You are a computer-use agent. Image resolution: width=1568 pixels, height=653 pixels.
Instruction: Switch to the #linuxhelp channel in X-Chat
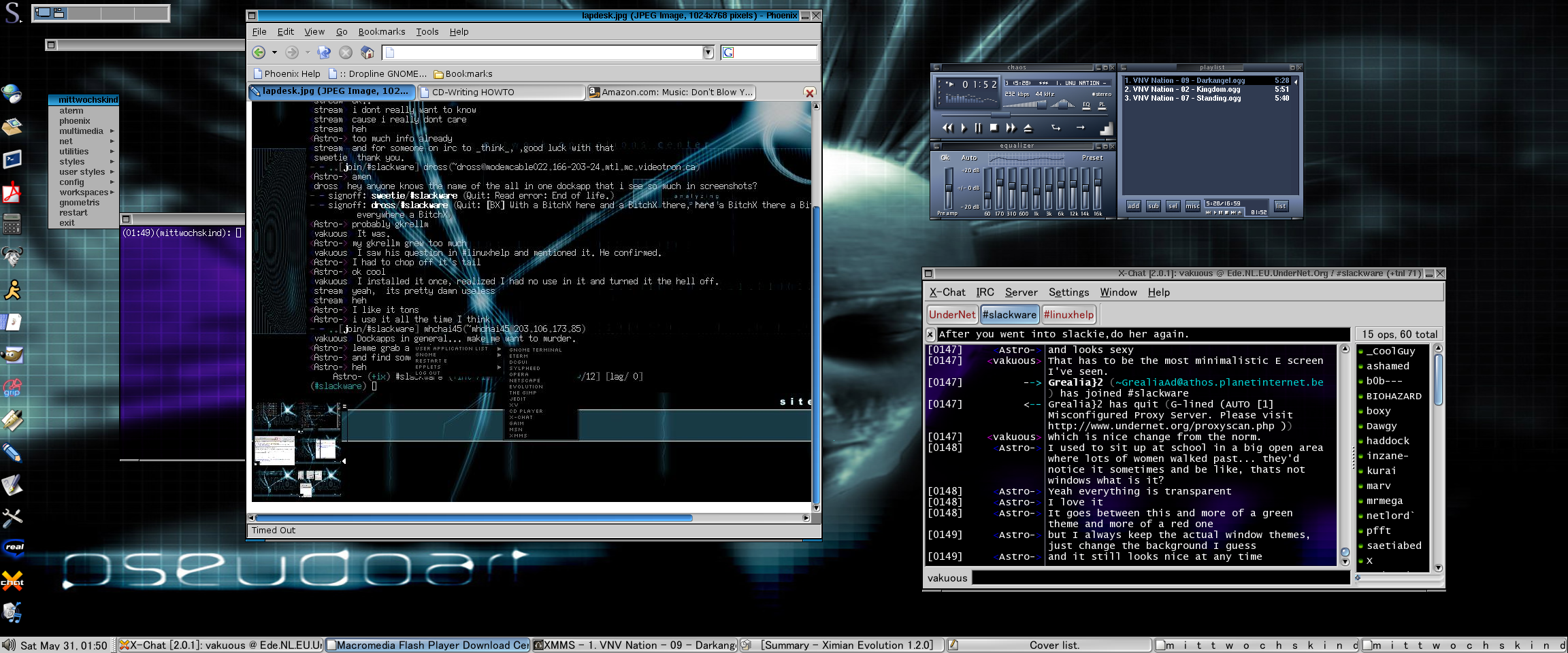1068,314
